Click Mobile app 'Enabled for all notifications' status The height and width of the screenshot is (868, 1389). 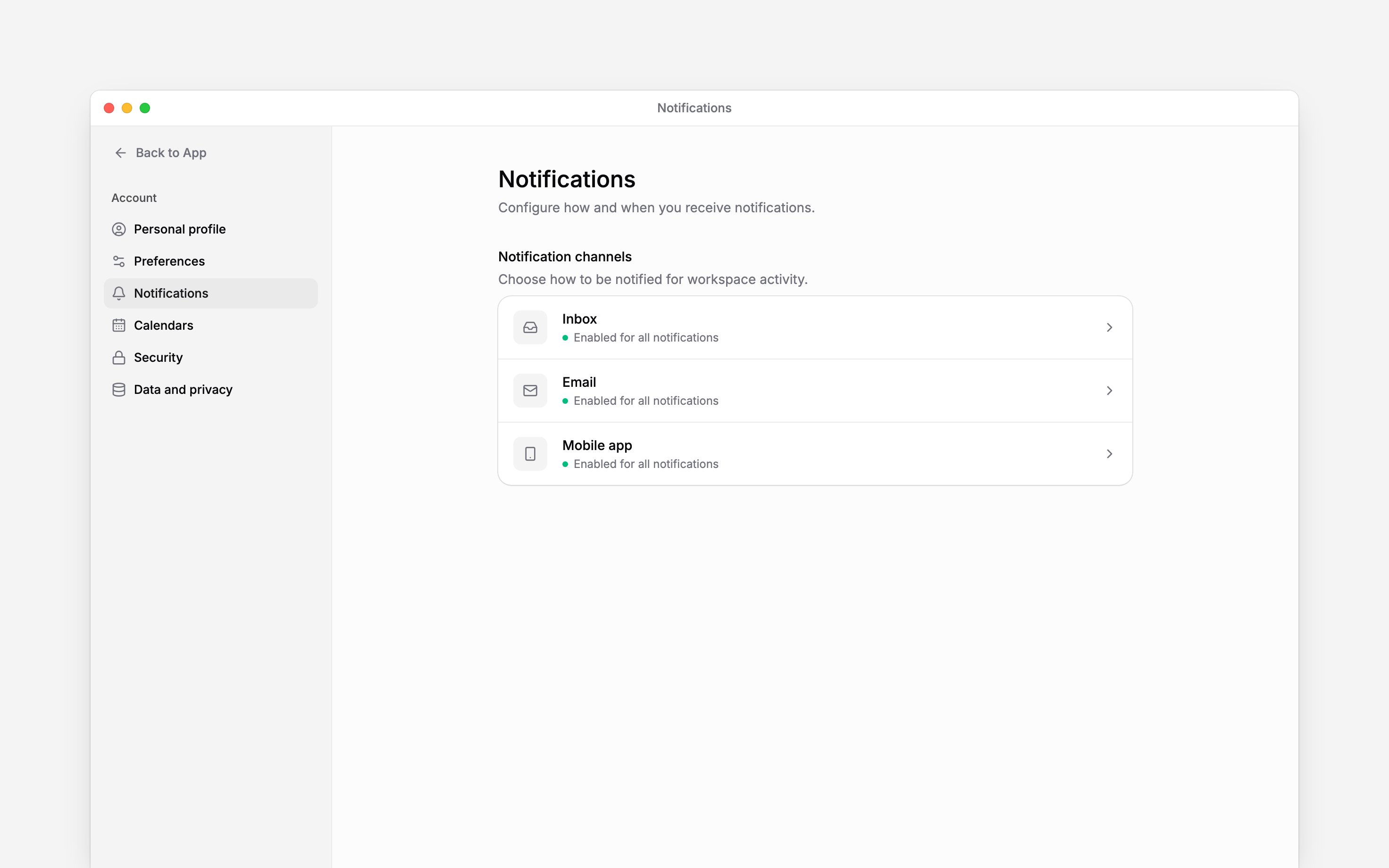click(x=646, y=464)
